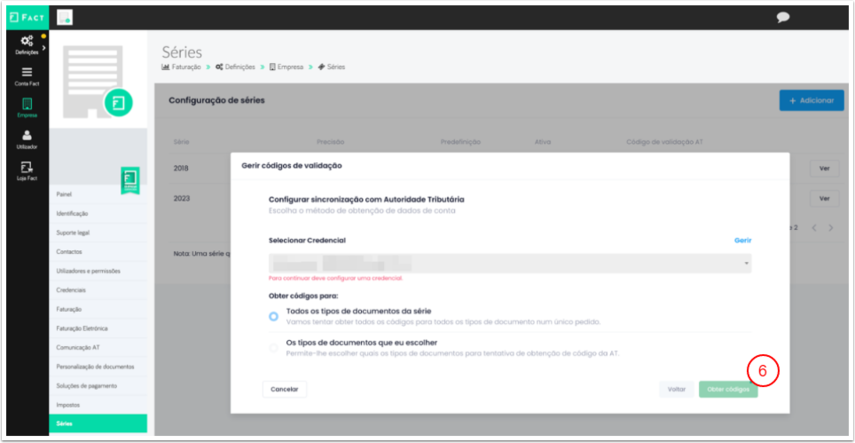Screen dimensions: 855x443
Task: Open Conta Fact menu icon
Action: point(27,72)
